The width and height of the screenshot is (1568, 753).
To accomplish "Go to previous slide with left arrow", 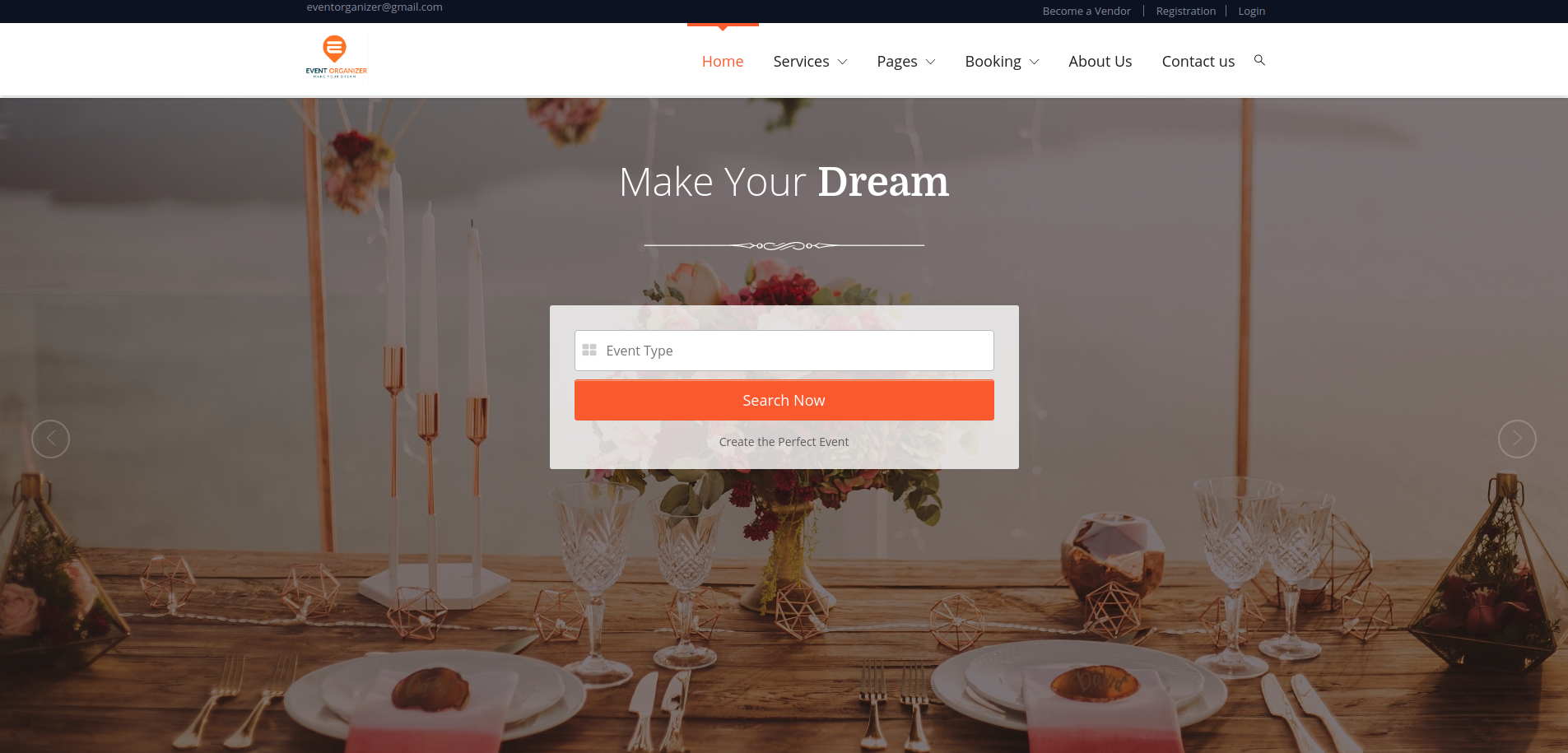I will 50,439.
